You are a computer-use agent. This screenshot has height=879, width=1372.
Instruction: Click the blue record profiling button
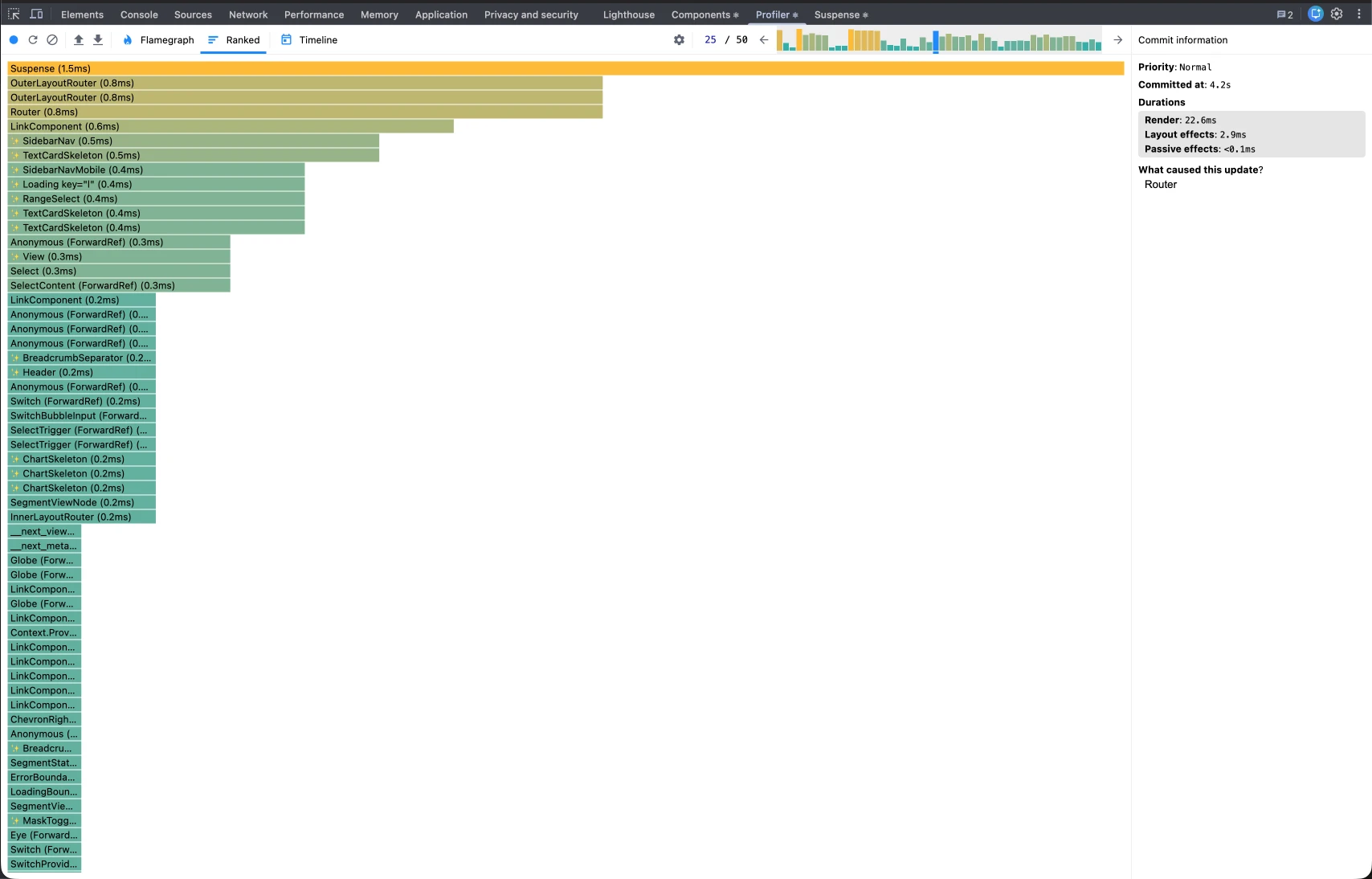(14, 40)
